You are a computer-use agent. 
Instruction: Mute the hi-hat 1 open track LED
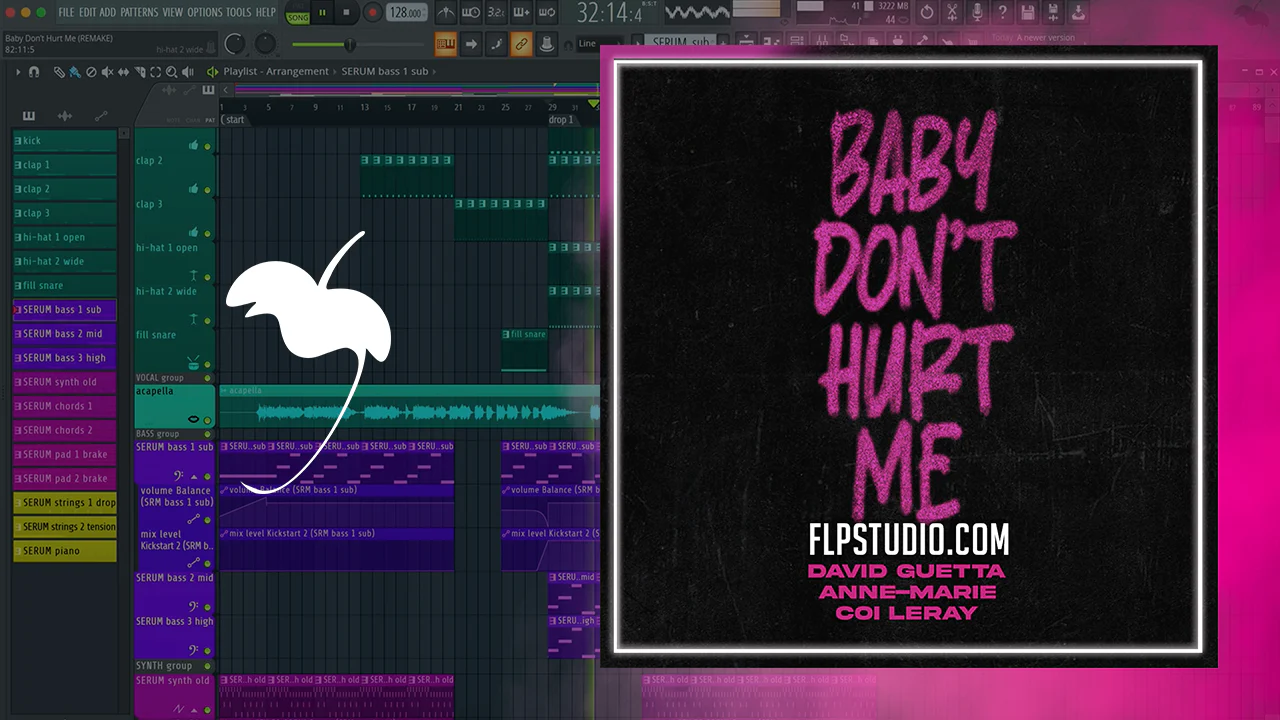[x=208, y=276]
